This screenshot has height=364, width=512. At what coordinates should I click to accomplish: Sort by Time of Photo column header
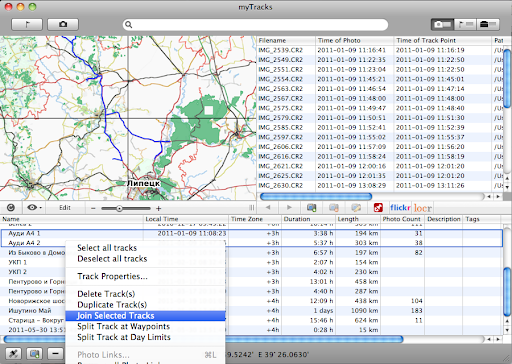[x=354, y=40]
